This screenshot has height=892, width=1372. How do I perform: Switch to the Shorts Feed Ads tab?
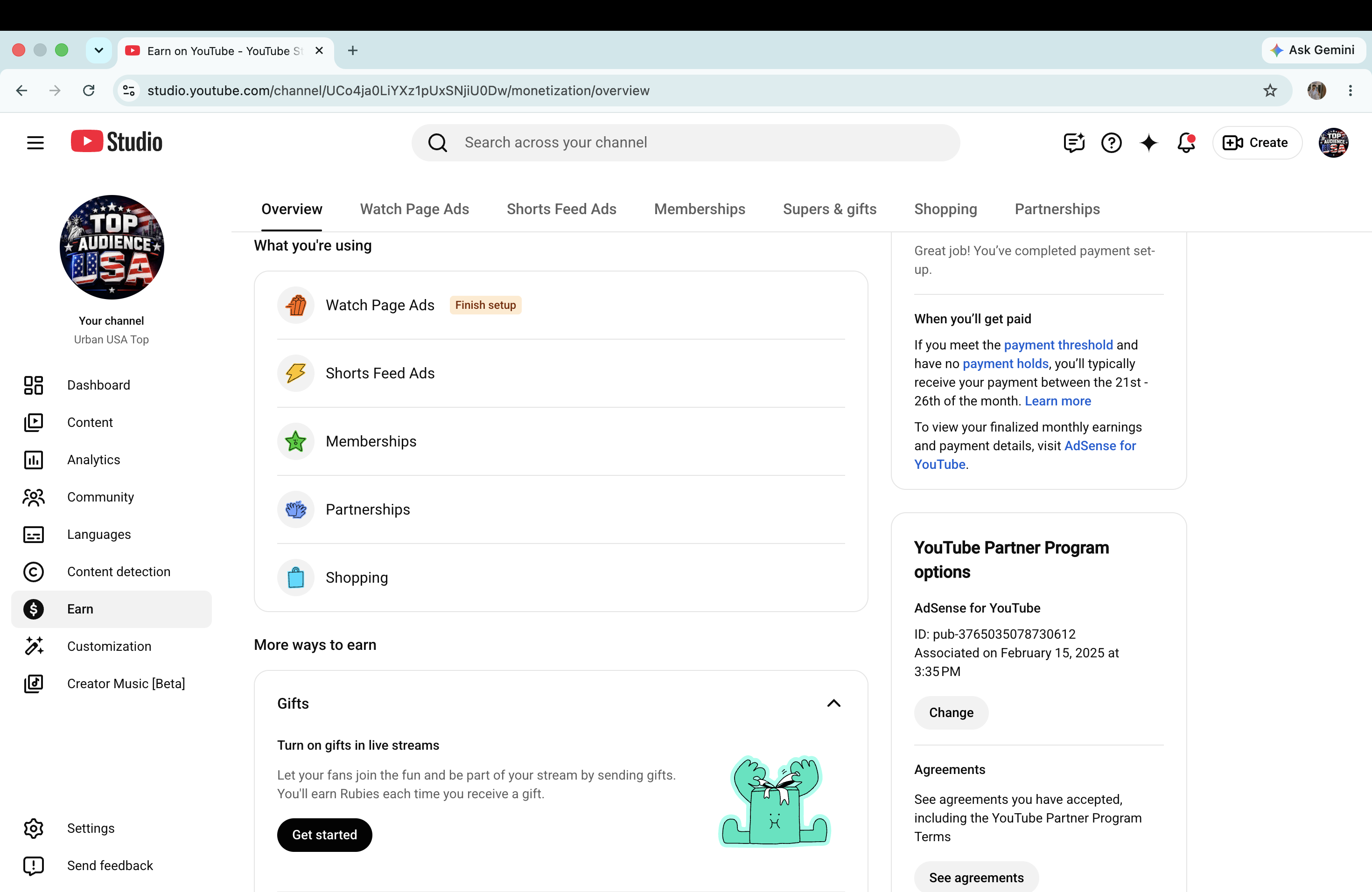click(x=561, y=209)
